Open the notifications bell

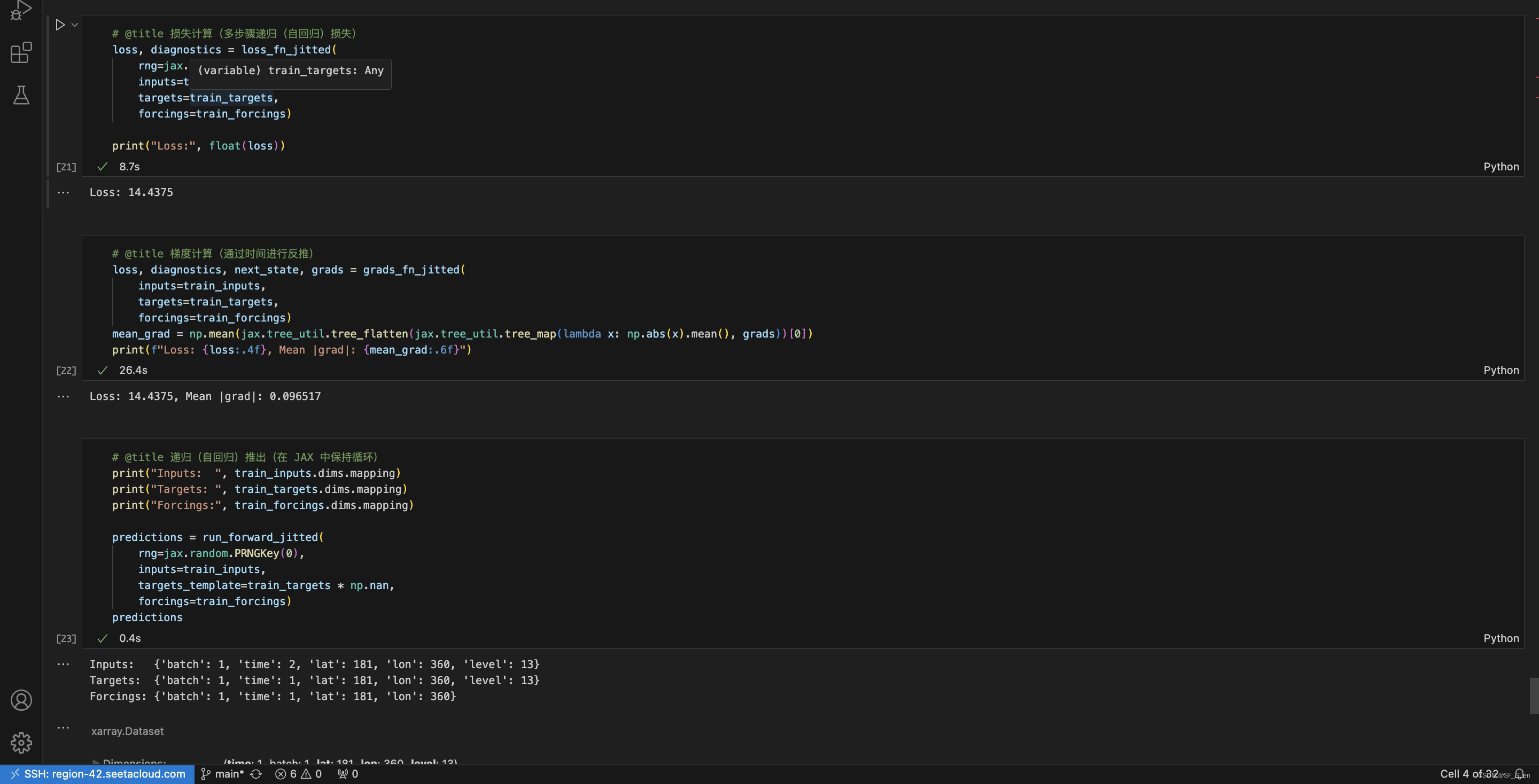[x=1519, y=774]
